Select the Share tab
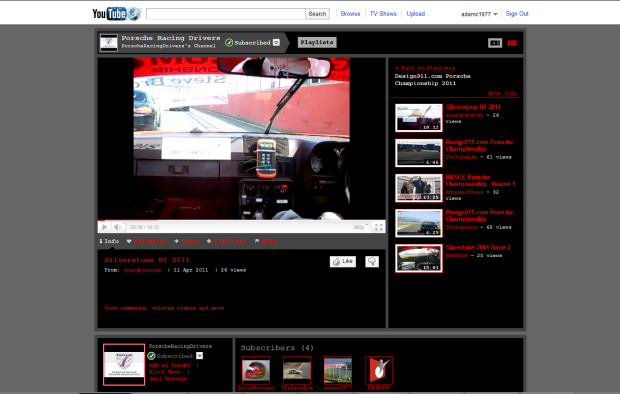 point(186,241)
